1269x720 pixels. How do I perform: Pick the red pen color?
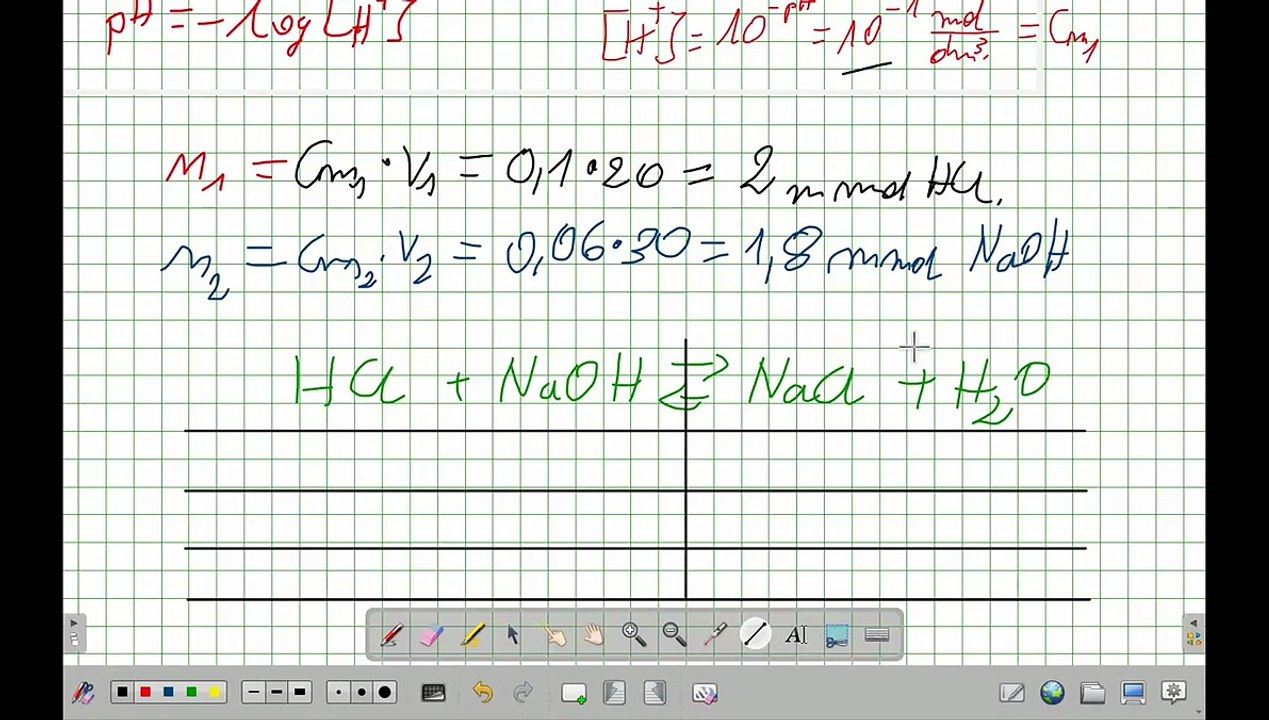(146, 692)
